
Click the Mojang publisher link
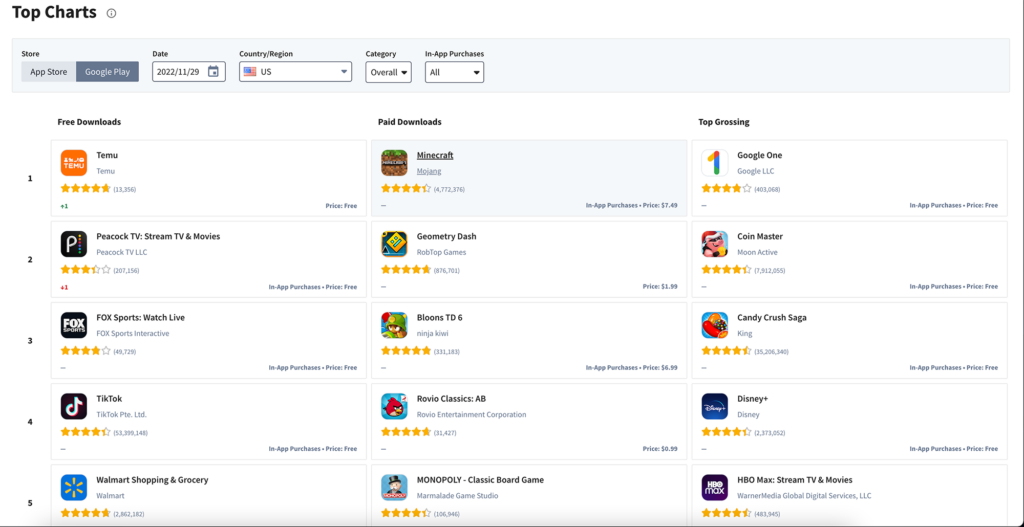[x=429, y=171]
